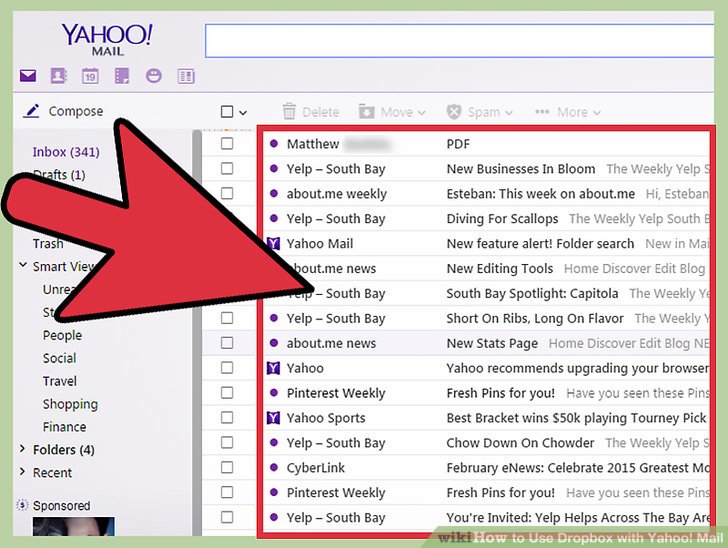The height and width of the screenshot is (548, 728).
Task: Open the Mail envelope icon
Action: (28, 75)
